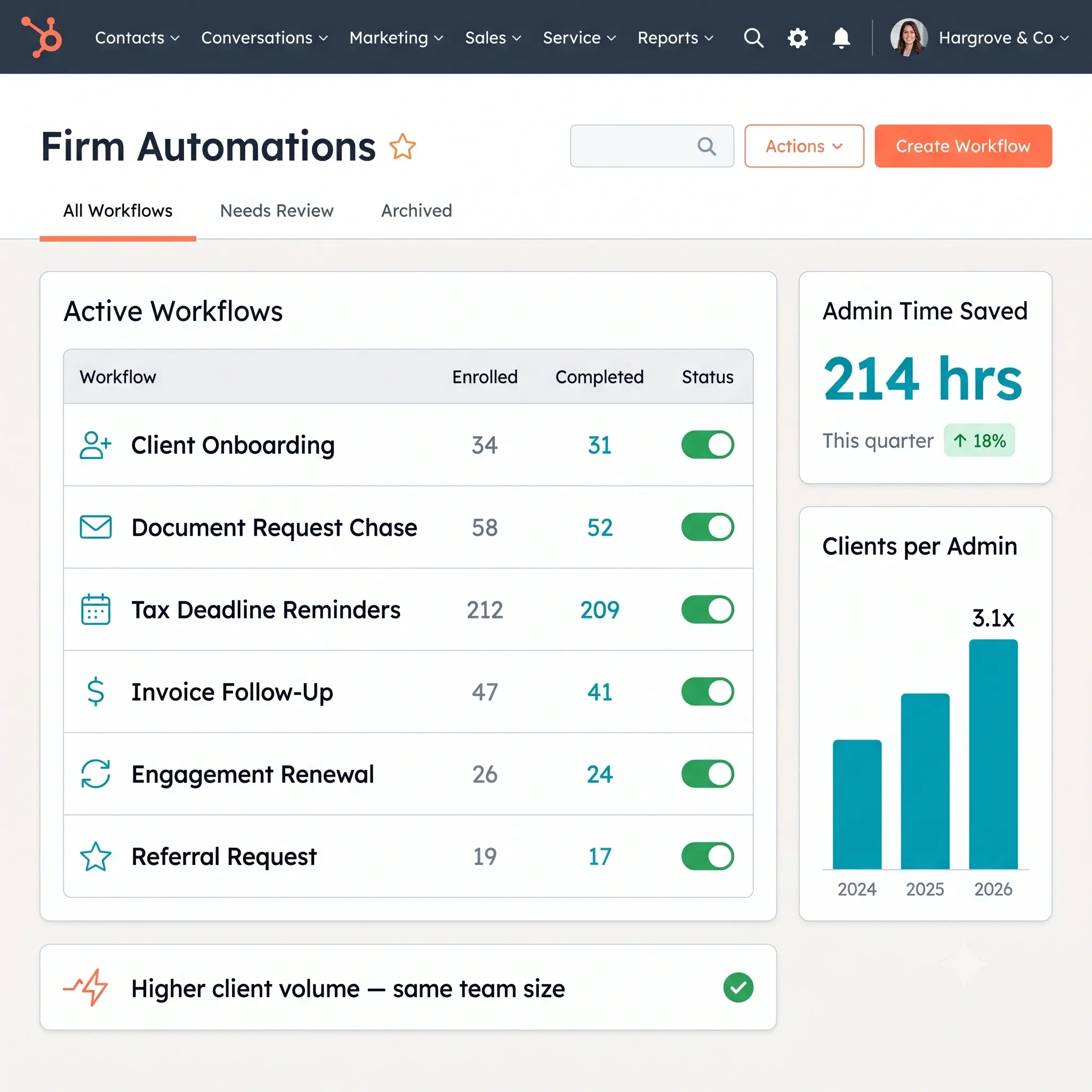Click Create Workflow button
Image resolution: width=1092 pixels, height=1092 pixels.
(x=963, y=146)
